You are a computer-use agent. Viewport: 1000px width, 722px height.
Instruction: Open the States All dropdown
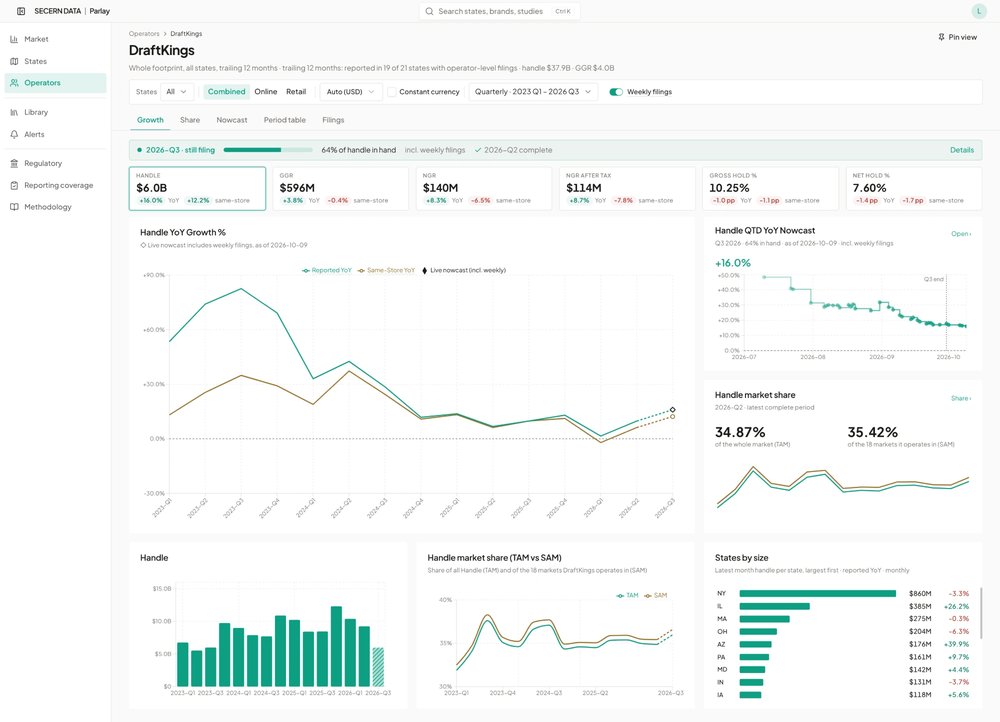177,92
